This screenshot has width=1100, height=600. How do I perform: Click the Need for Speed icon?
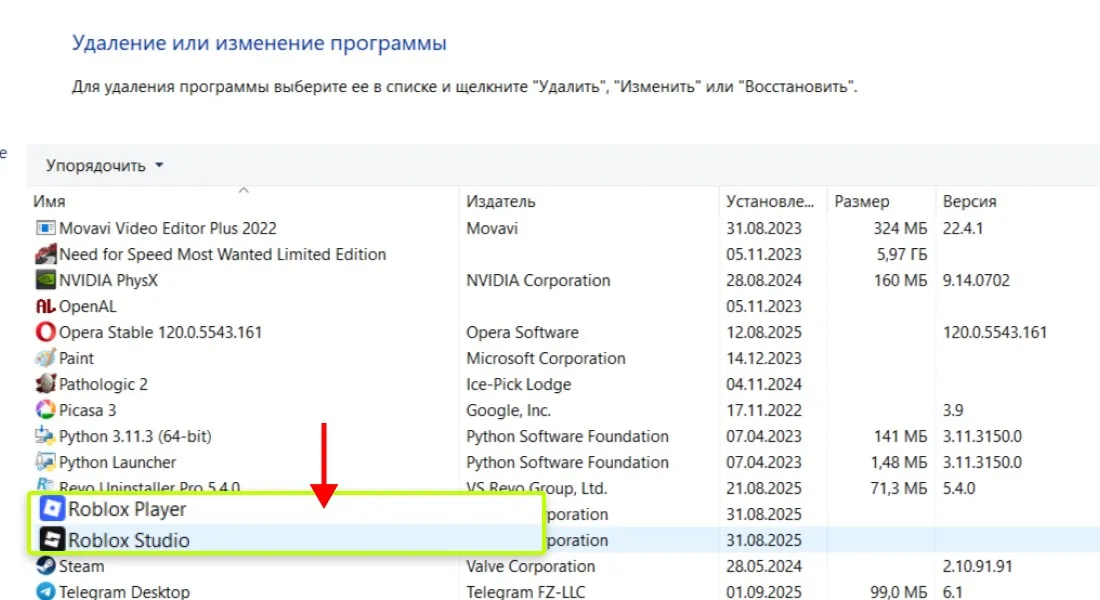point(46,254)
